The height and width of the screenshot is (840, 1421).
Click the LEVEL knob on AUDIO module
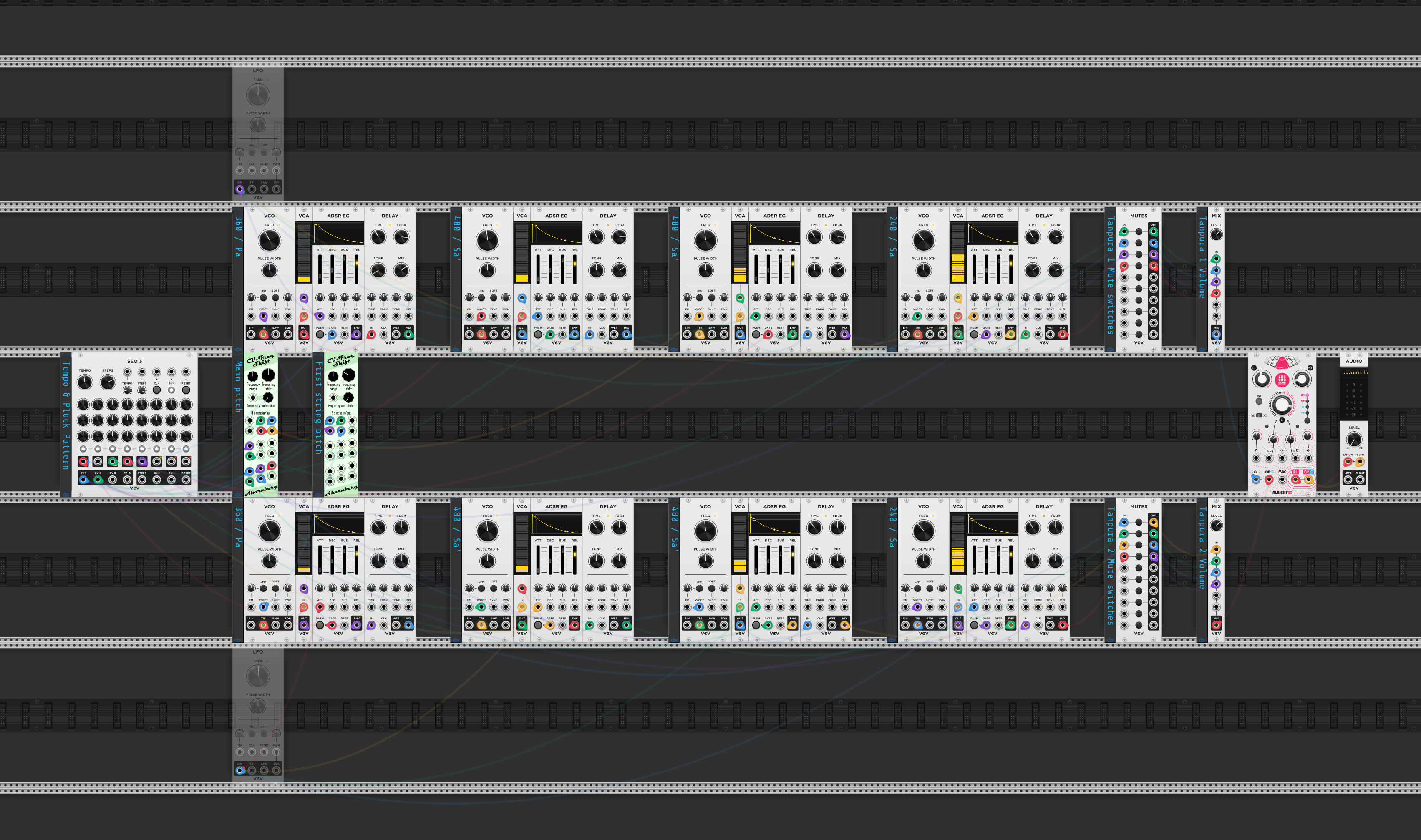pyautogui.click(x=1354, y=440)
